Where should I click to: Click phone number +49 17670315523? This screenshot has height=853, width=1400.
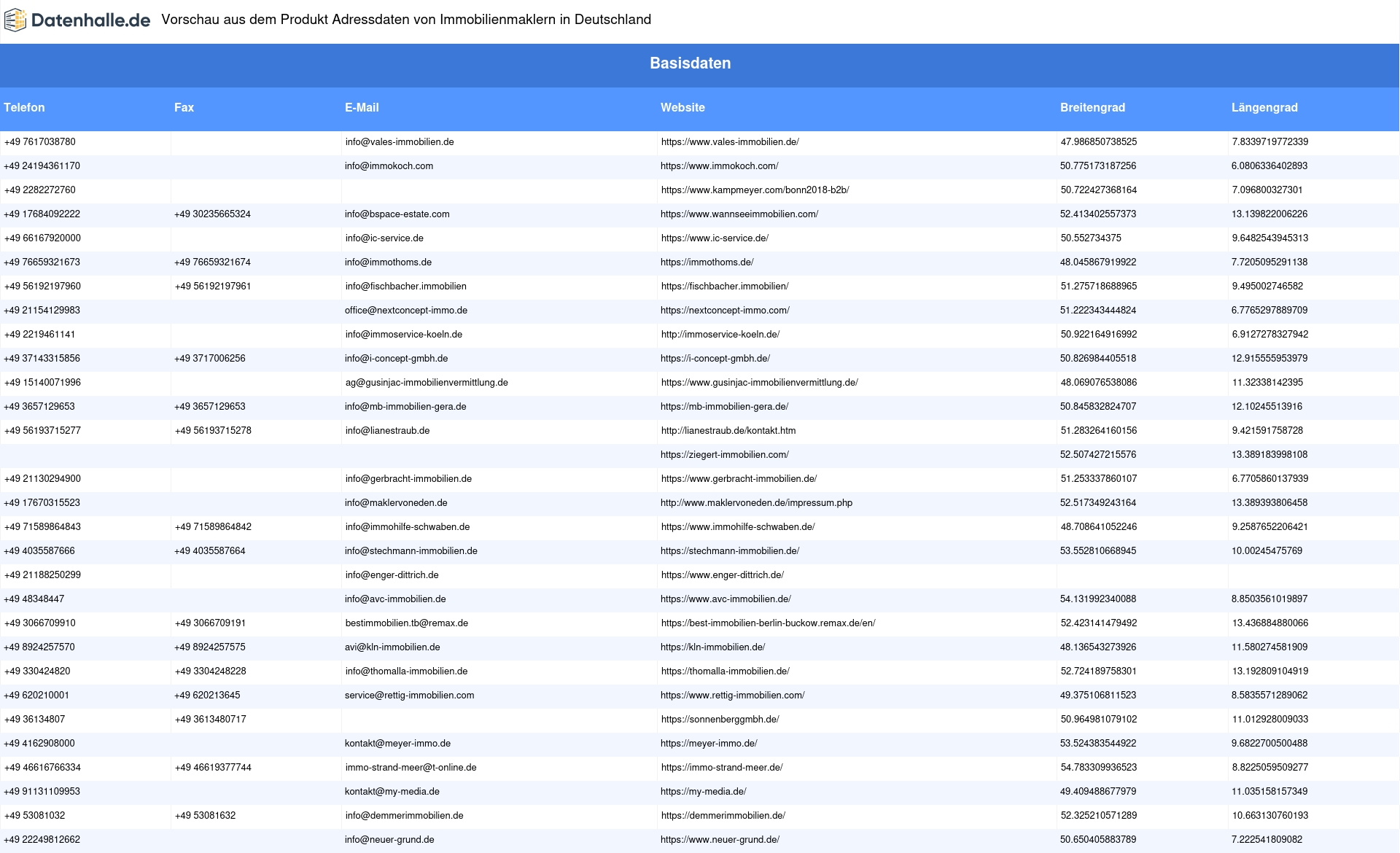[42, 503]
